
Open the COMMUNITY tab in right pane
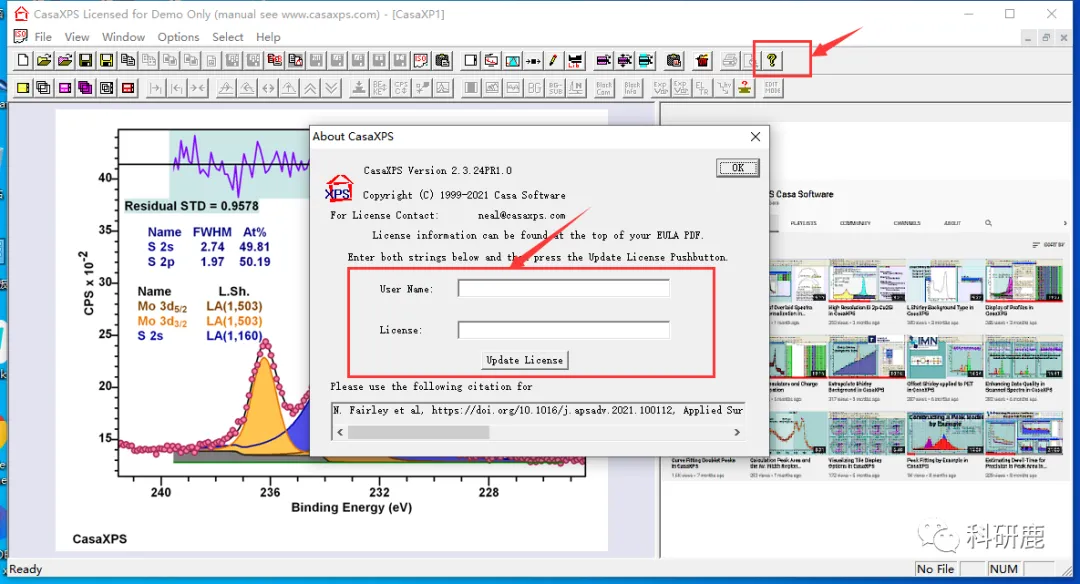point(855,223)
